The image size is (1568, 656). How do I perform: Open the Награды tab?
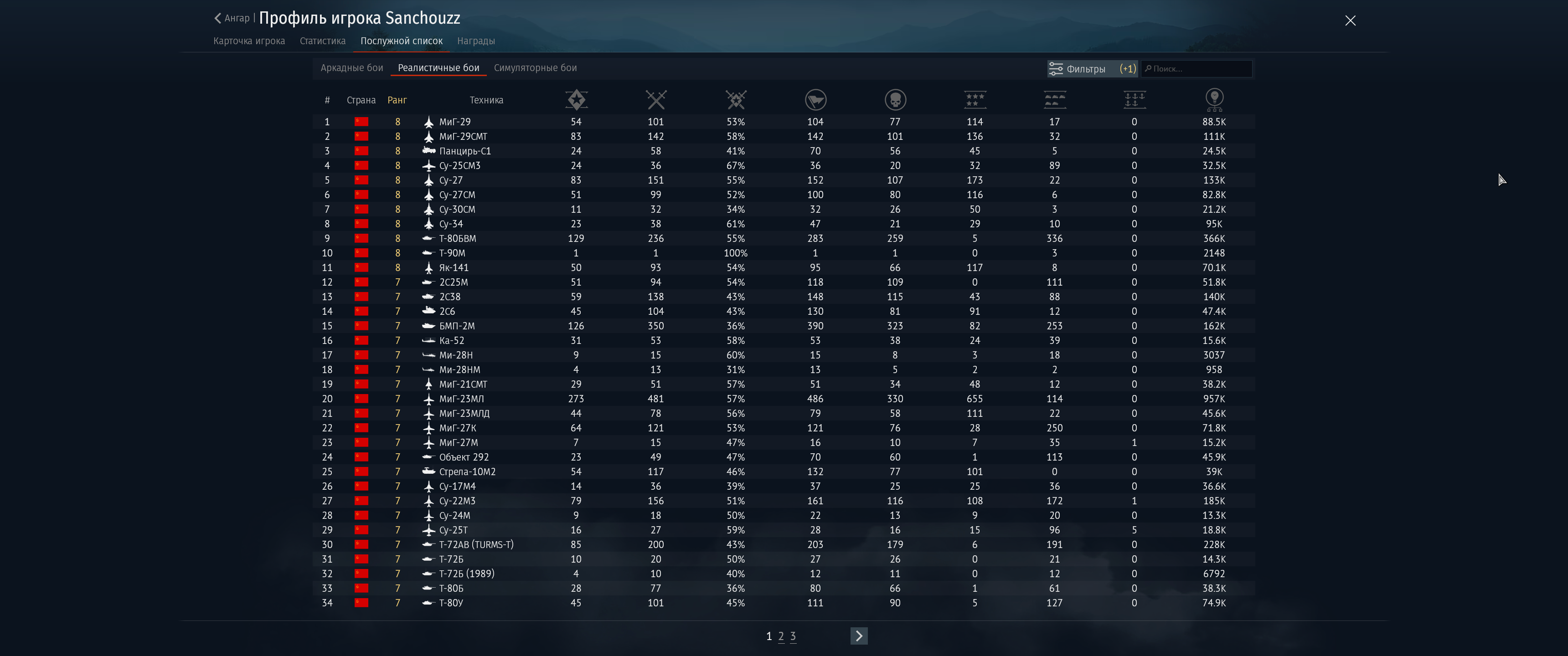pos(476,41)
